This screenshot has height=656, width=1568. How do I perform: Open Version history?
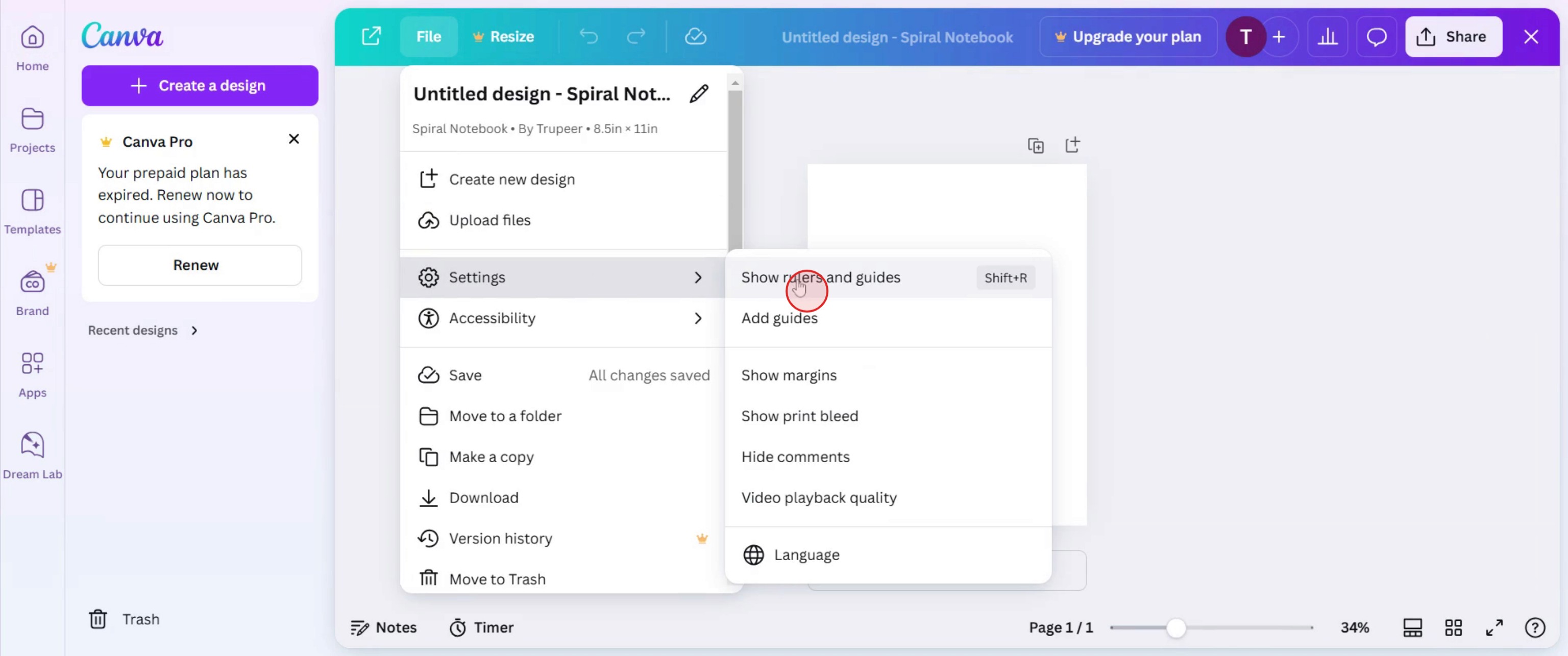click(x=563, y=539)
